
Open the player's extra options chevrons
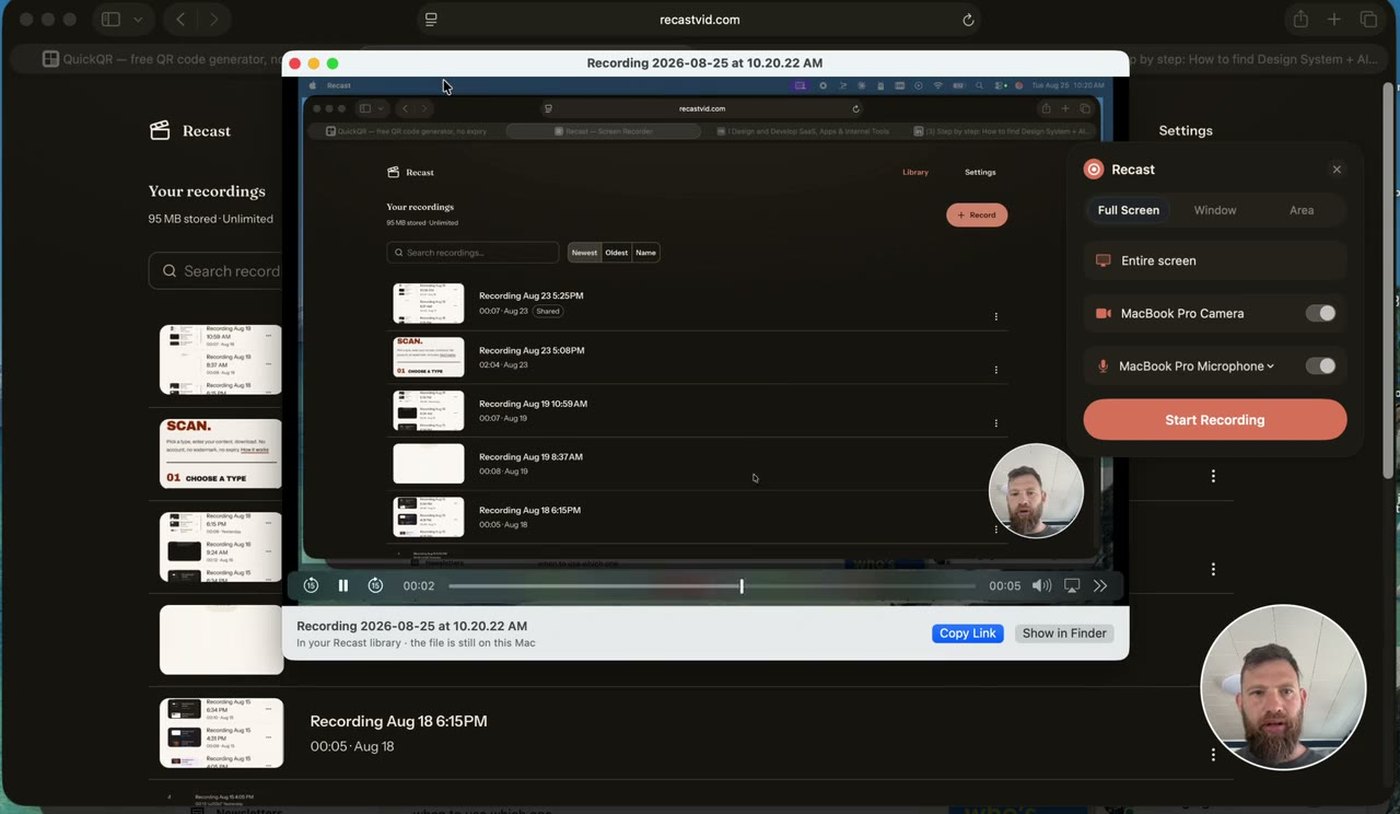(x=1101, y=585)
